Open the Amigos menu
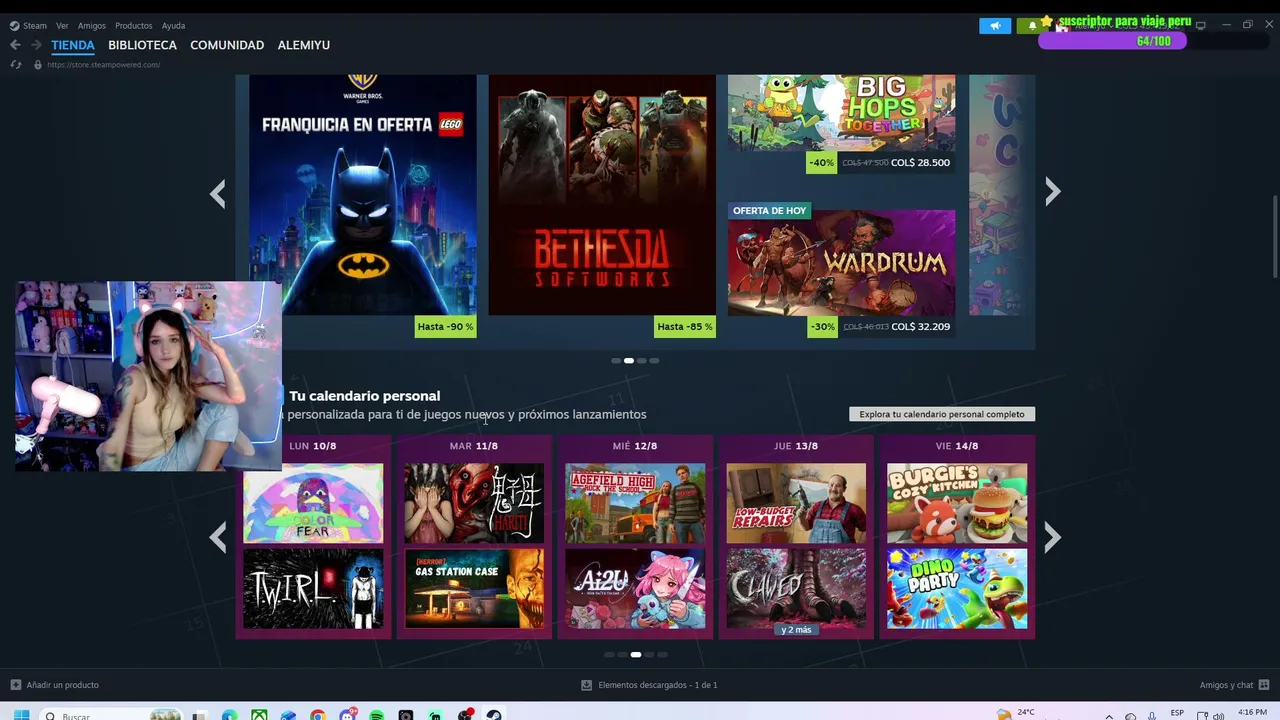 click(92, 26)
